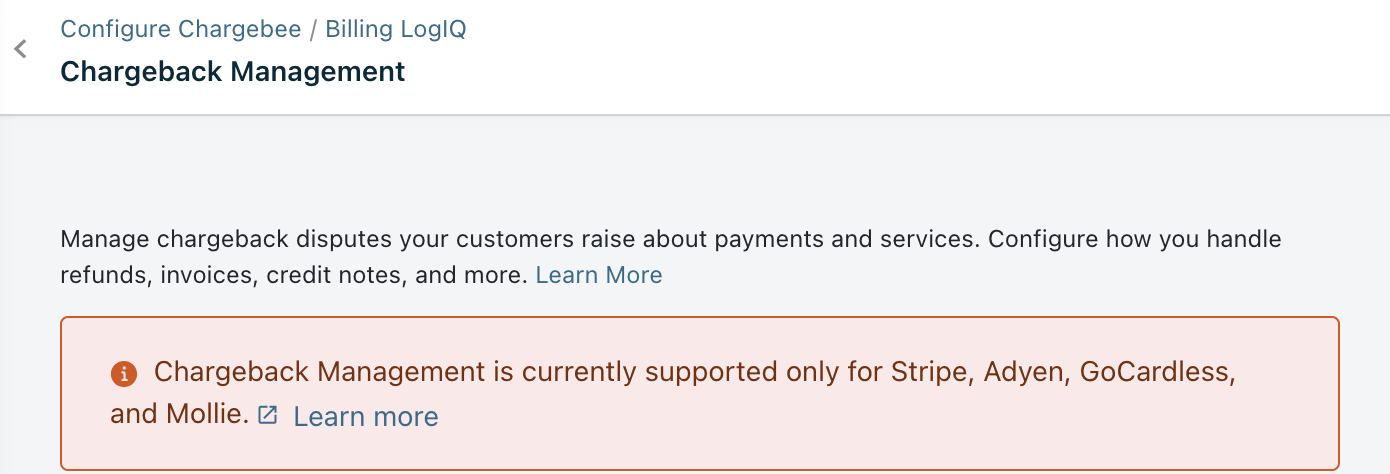The image size is (1390, 474).
Task: Open the Configure Chargebee breadcrumb
Action: tap(181, 29)
